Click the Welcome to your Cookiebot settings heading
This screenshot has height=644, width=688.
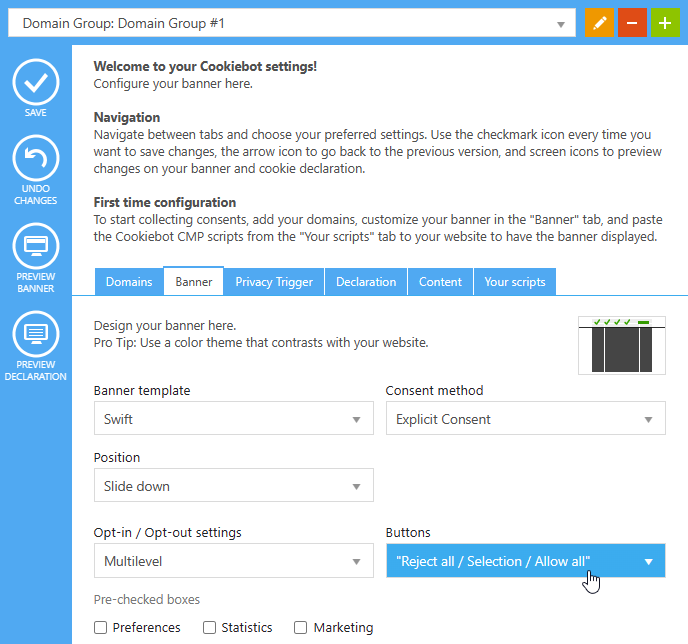(205, 66)
